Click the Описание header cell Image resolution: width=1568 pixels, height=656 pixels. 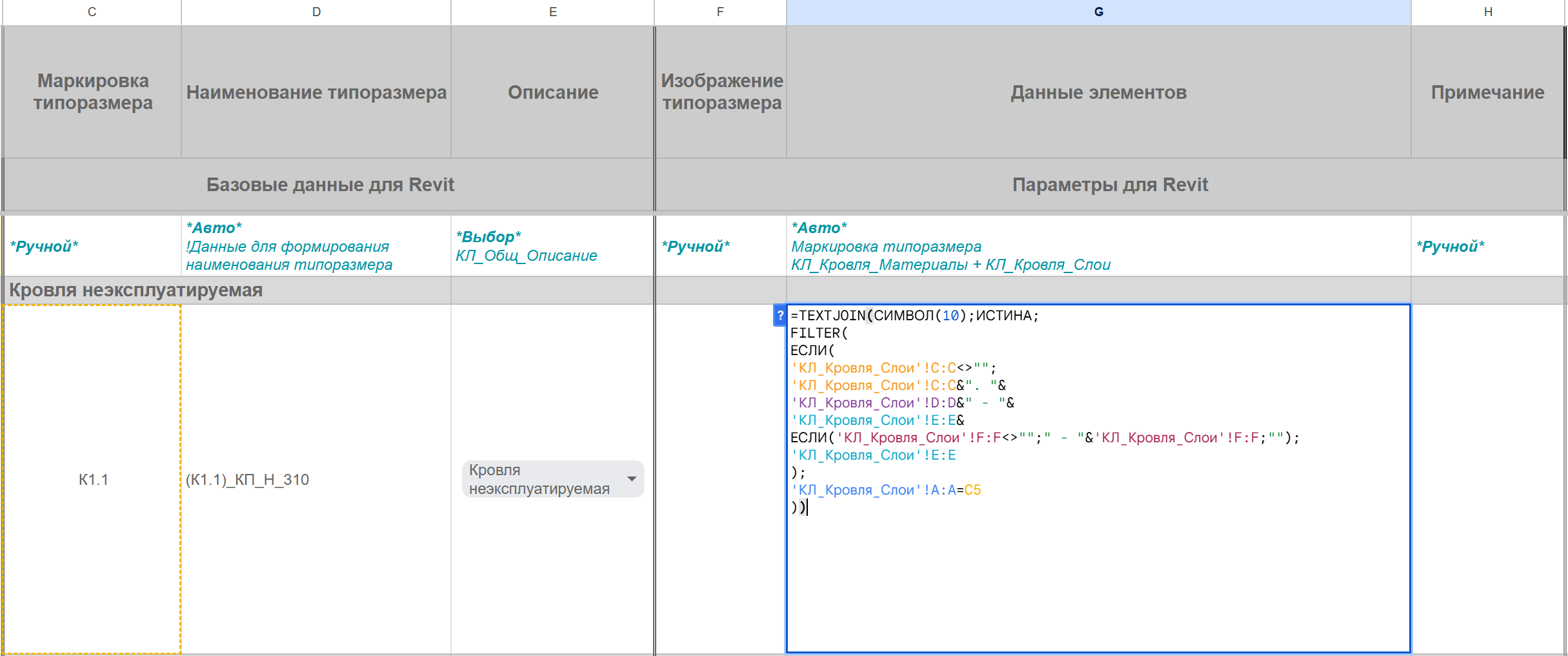coord(552,92)
